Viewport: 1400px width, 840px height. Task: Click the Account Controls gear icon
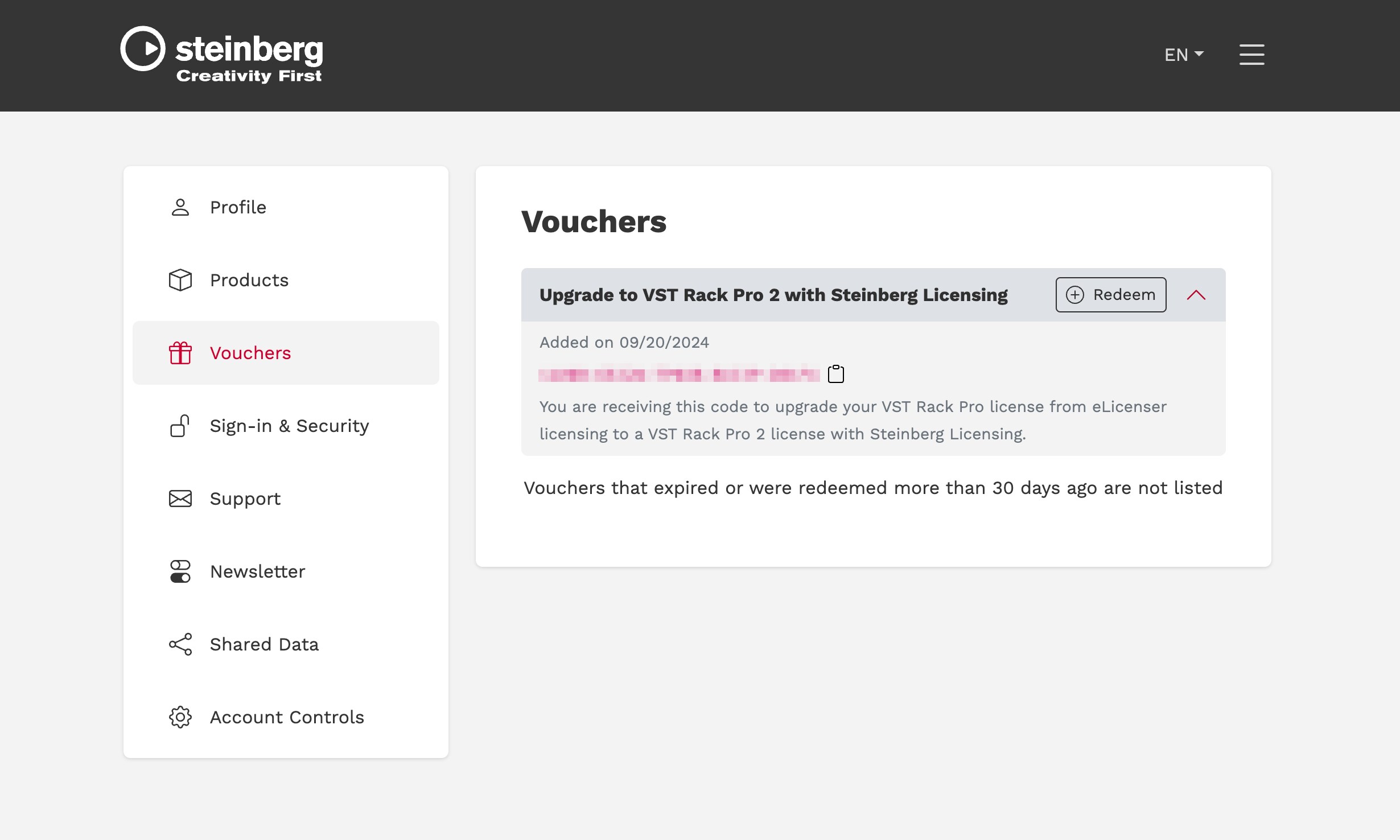[179, 717]
